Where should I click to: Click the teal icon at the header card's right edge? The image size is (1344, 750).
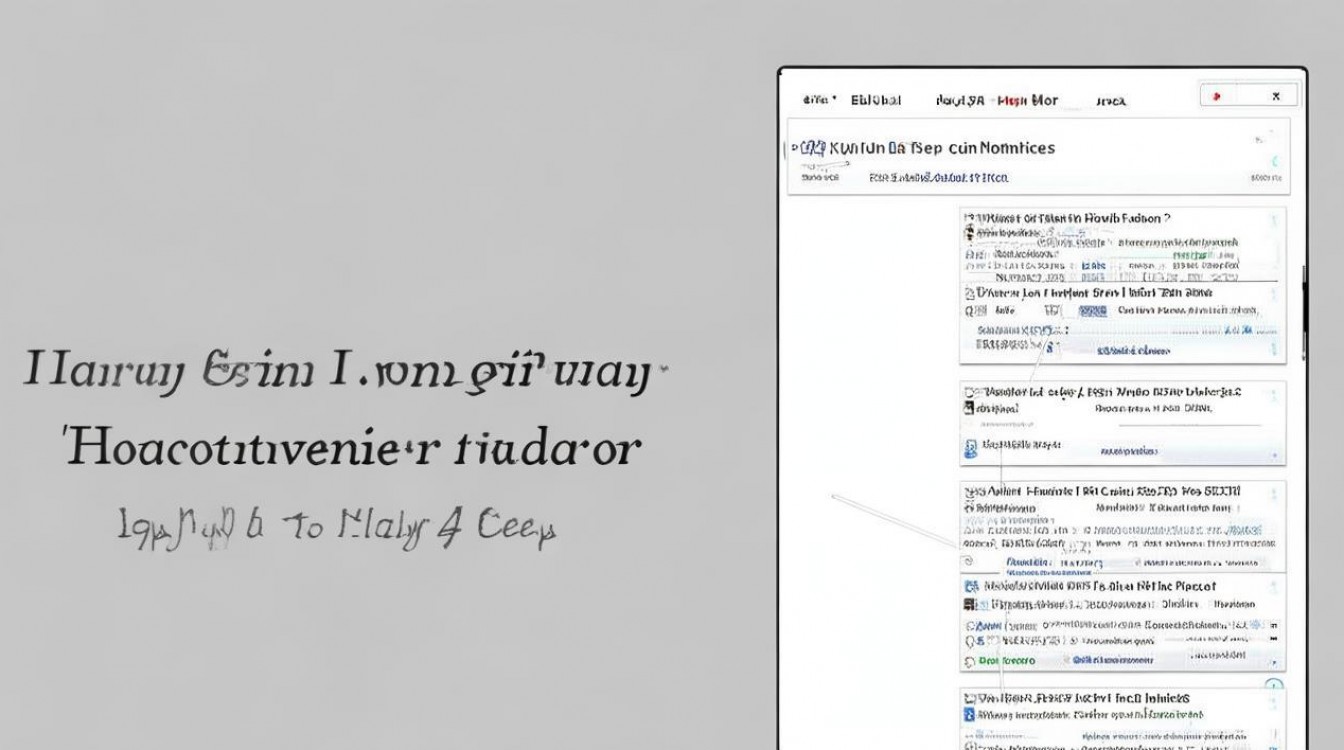[x=1274, y=161]
